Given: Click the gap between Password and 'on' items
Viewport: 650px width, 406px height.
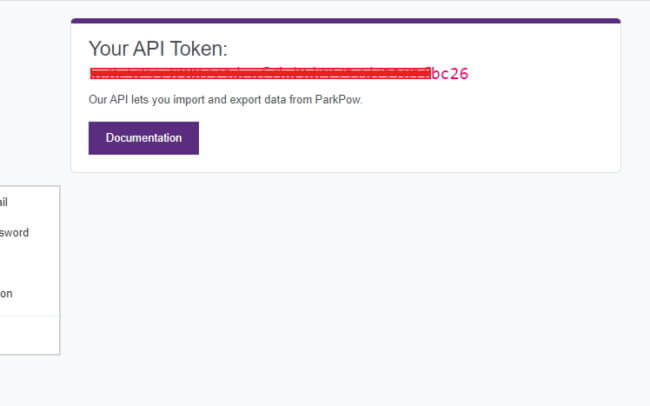Looking at the screenshot, I should tap(29, 263).
